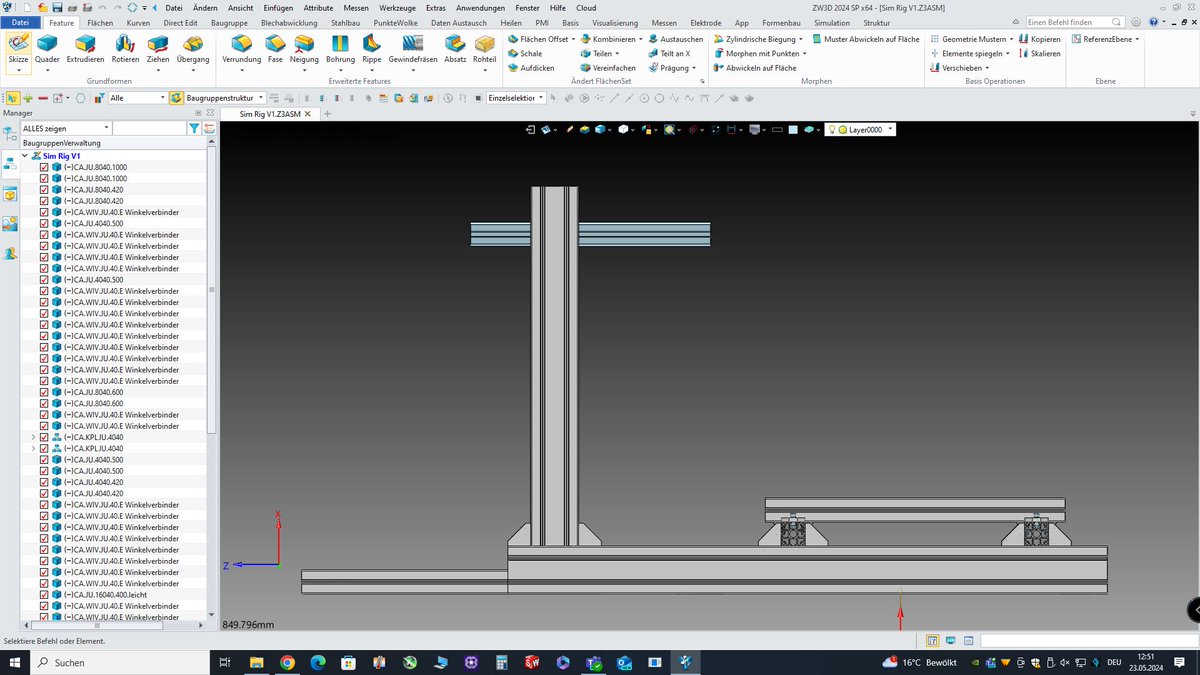Switch to the Flächen ribbon tab

click(x=99, y=22)
